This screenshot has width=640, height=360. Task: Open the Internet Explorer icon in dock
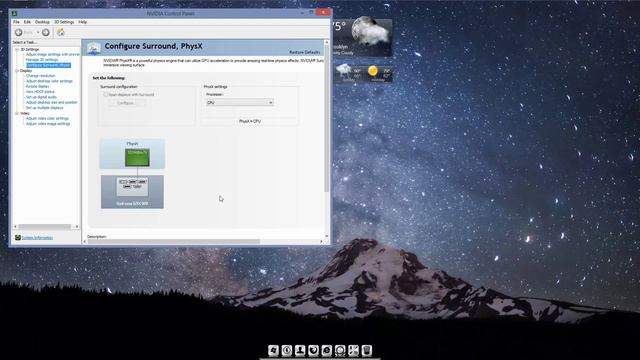coord(327,350)
